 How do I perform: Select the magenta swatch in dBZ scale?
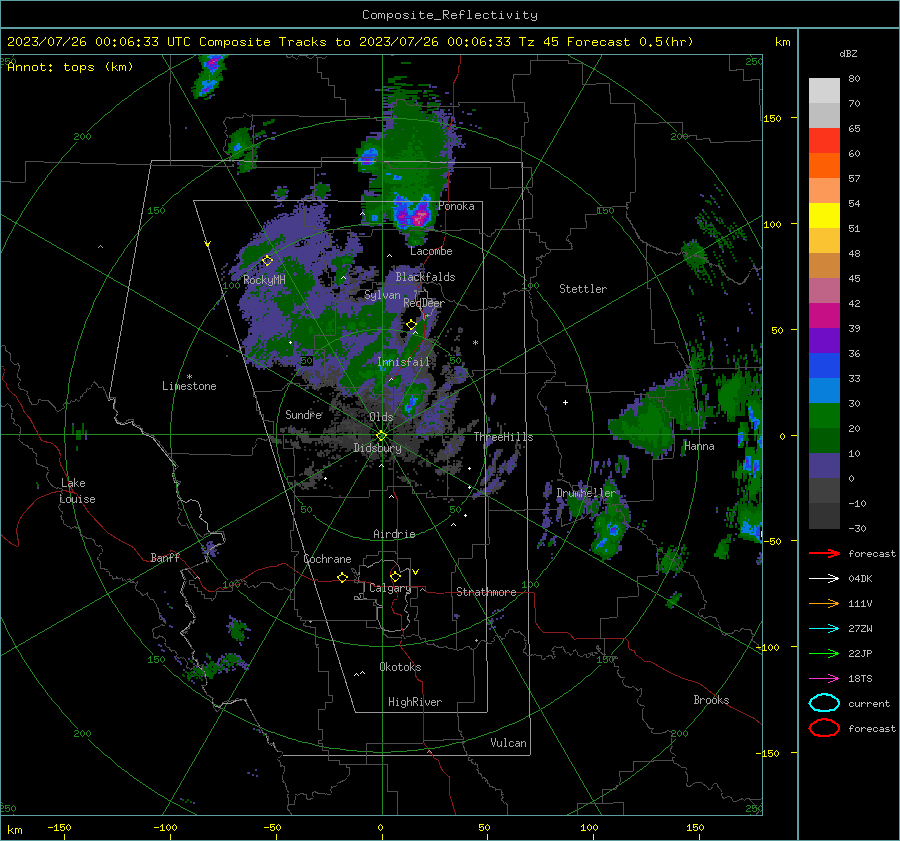pyautogui.click(x=824, y=315)
